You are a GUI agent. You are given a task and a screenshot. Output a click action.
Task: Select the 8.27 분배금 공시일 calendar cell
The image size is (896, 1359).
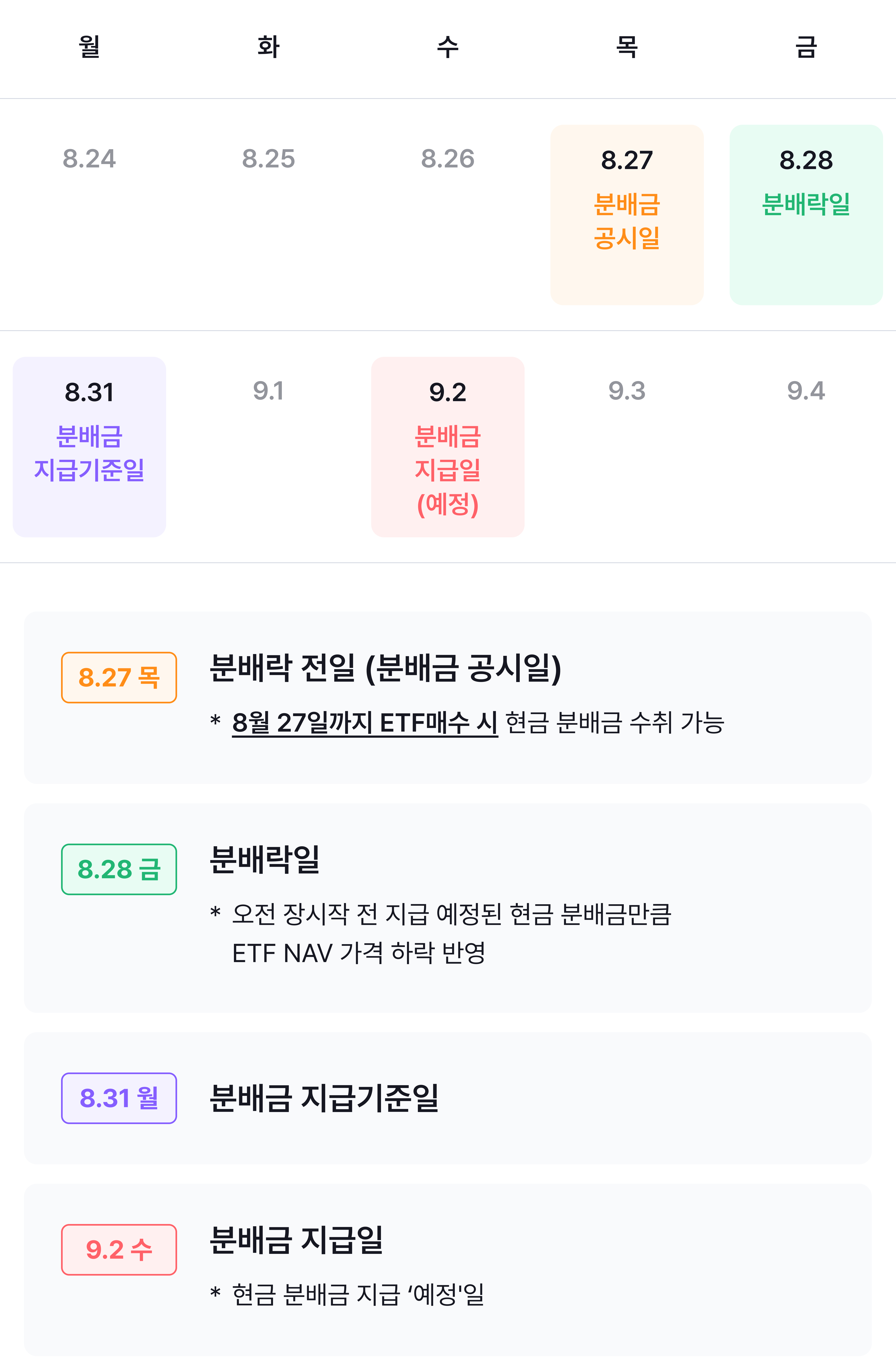627,215
